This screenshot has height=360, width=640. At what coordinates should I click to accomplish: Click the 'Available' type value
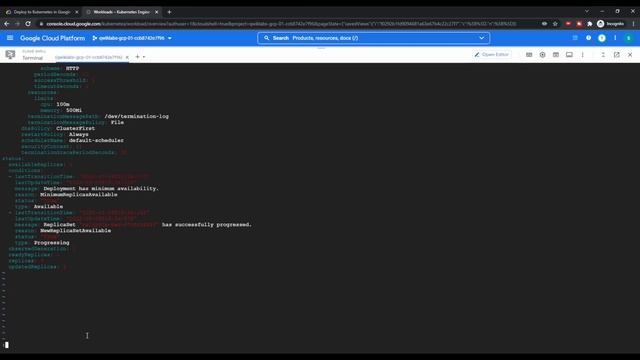point(48,207)
